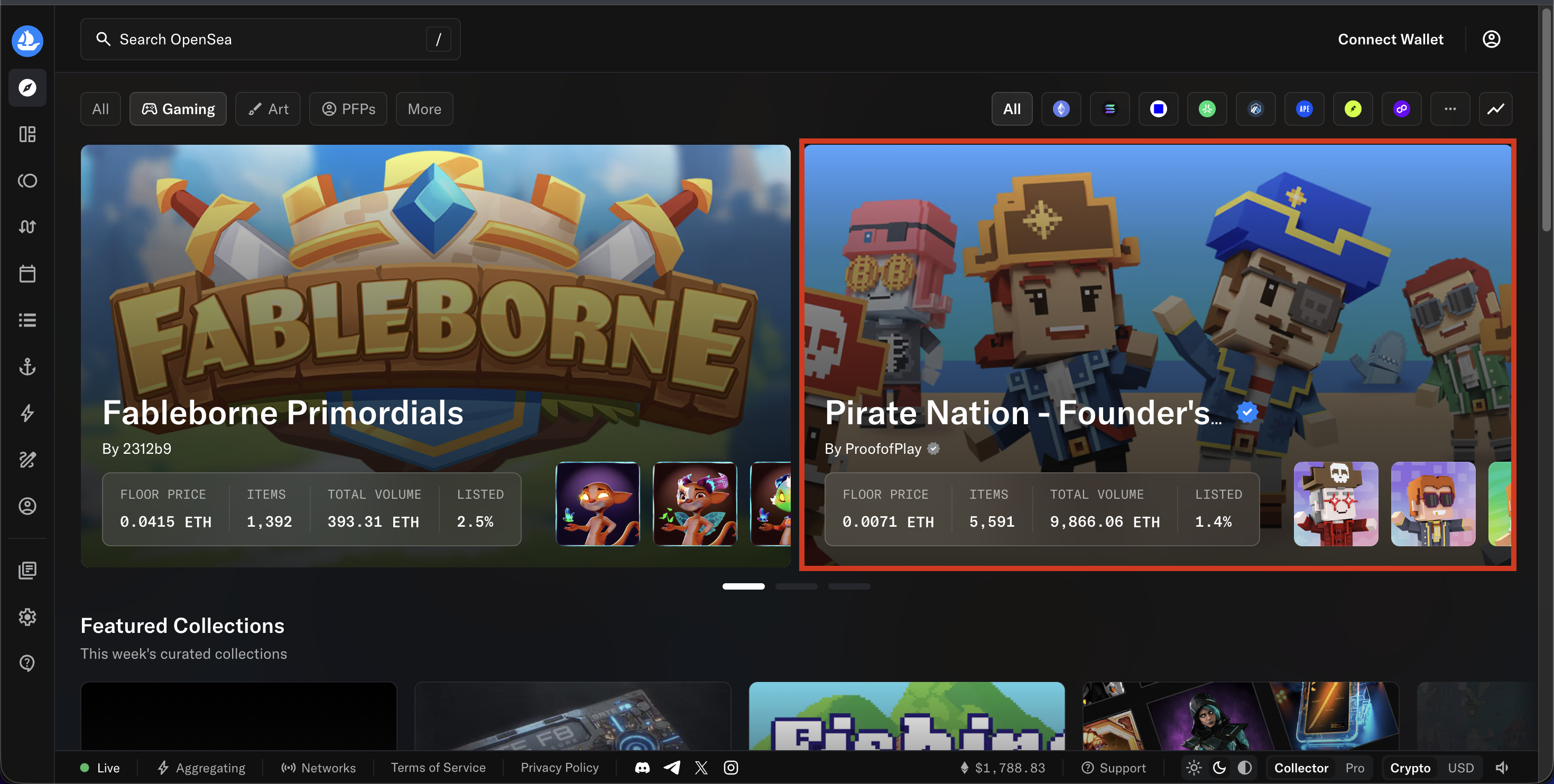Open the trending chart line icon
Image resolution: width=1554 pixels, height=784 pixels.
pos(1495,109)
